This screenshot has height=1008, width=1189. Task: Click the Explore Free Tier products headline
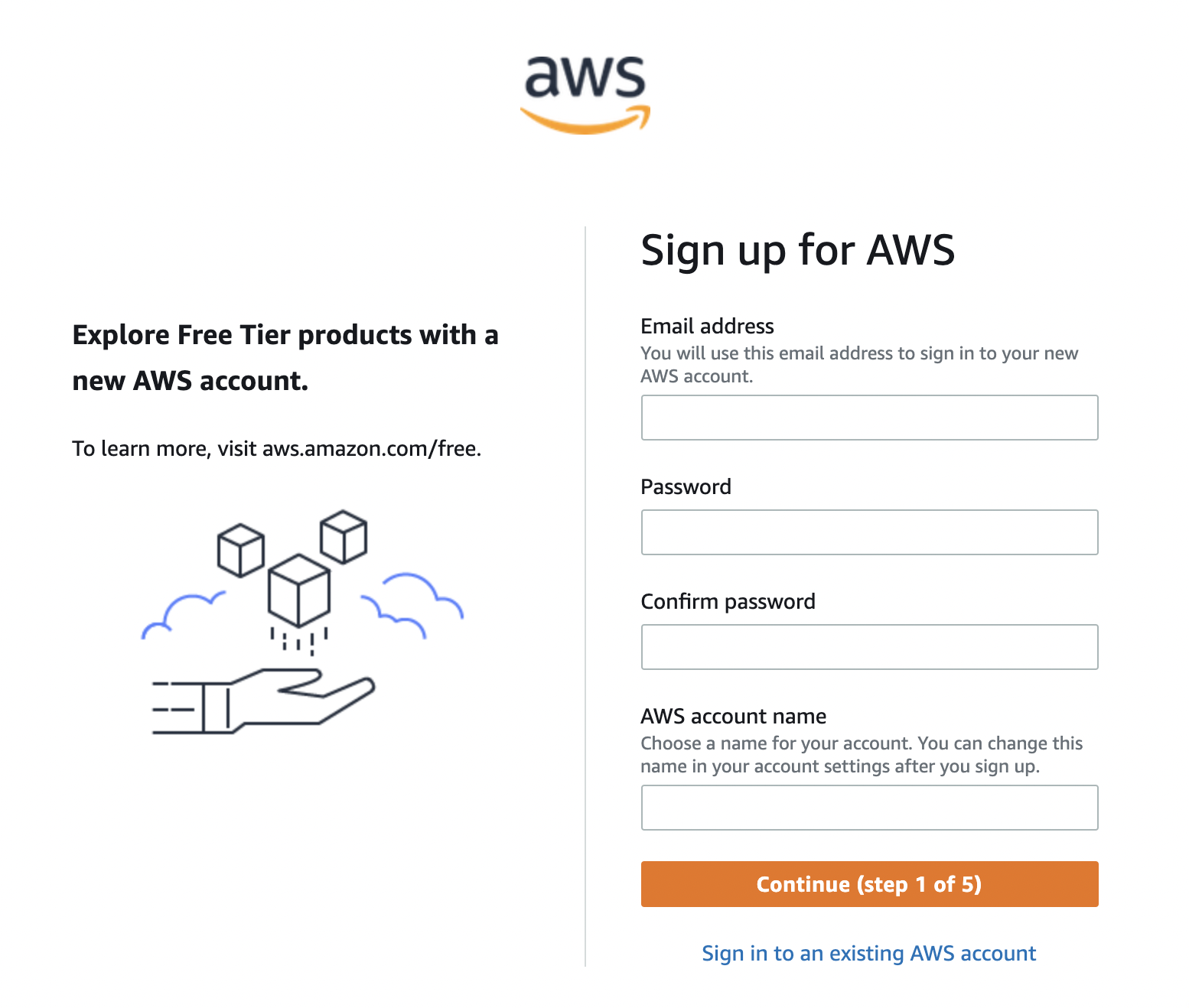285,356
